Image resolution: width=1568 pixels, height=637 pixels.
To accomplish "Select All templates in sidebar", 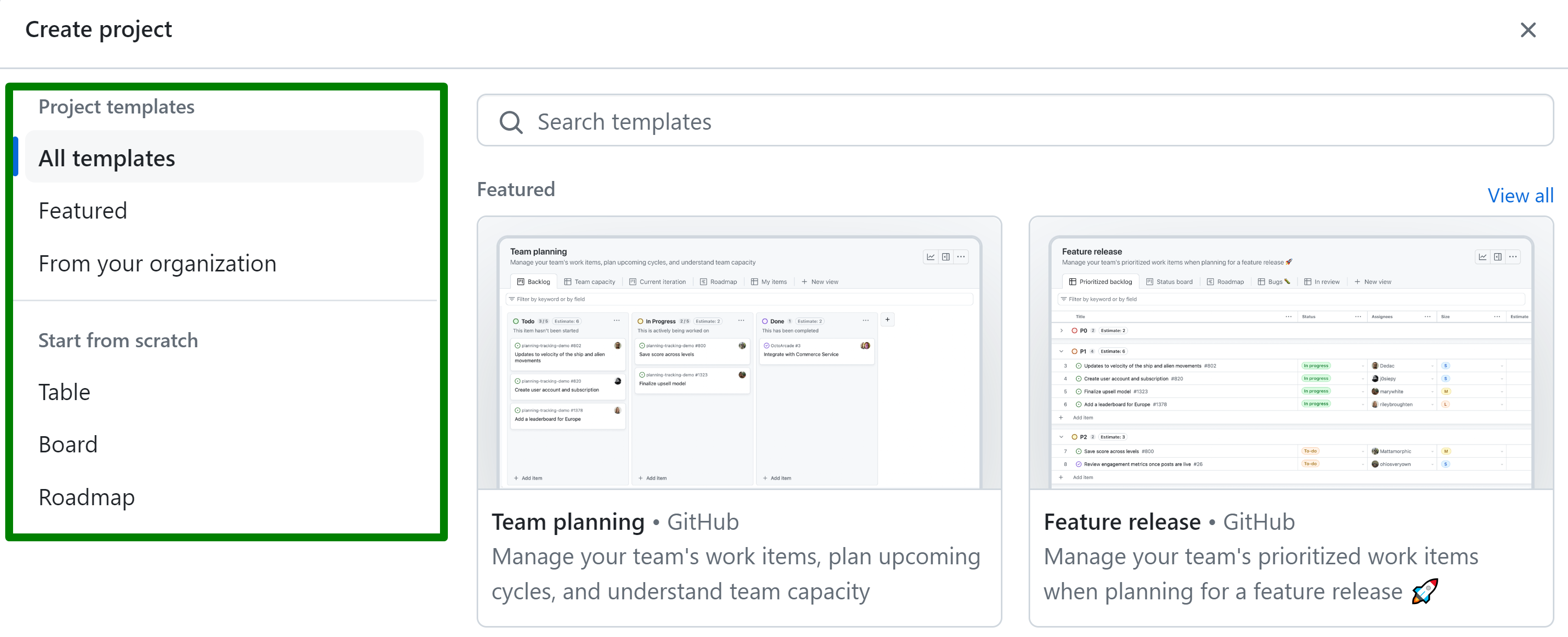I will point(224,157).
